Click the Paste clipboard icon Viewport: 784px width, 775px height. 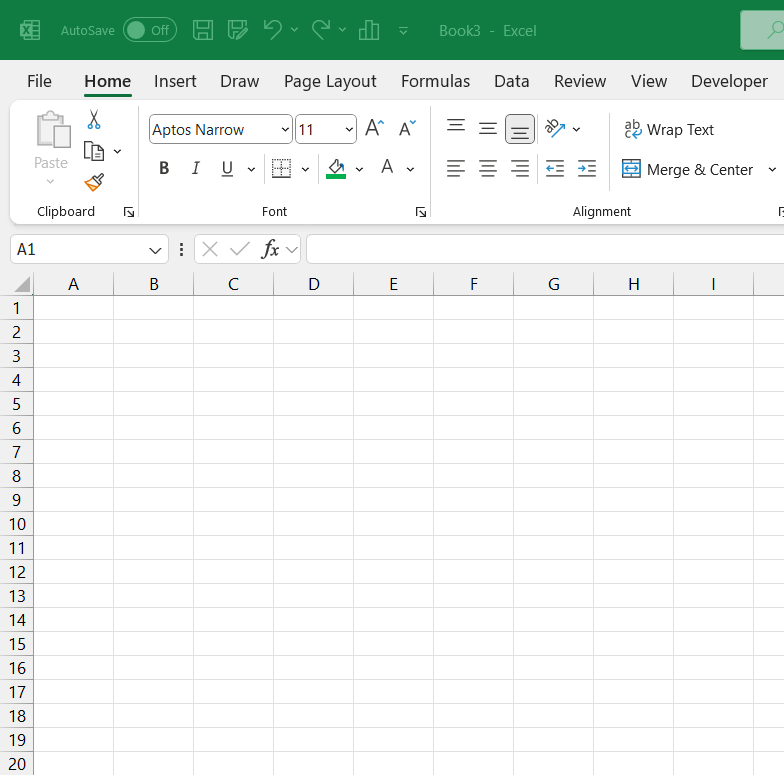click(x=53, y=130)
